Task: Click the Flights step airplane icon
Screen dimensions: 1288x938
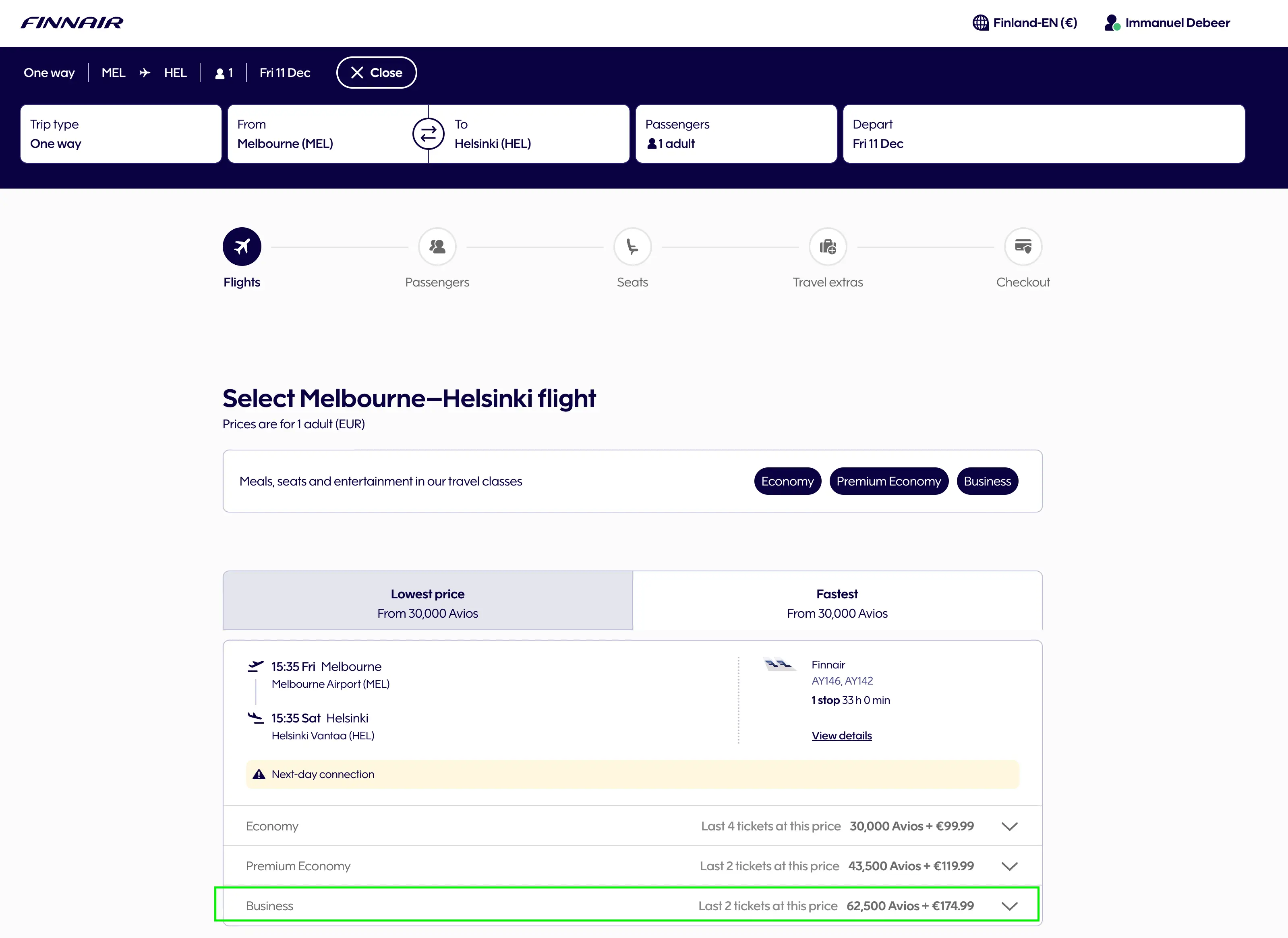Action: 242,247
